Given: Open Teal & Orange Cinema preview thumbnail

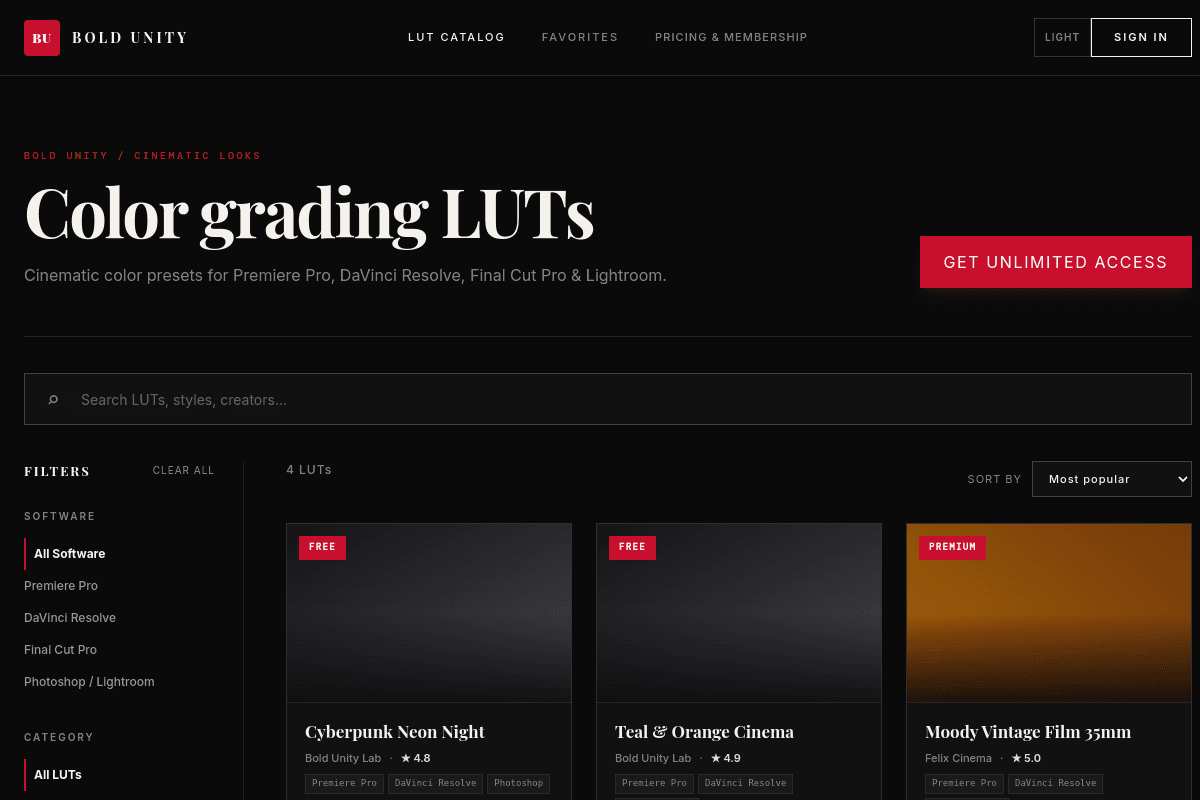Looking at the screenshot, I should tap(739, 612).
